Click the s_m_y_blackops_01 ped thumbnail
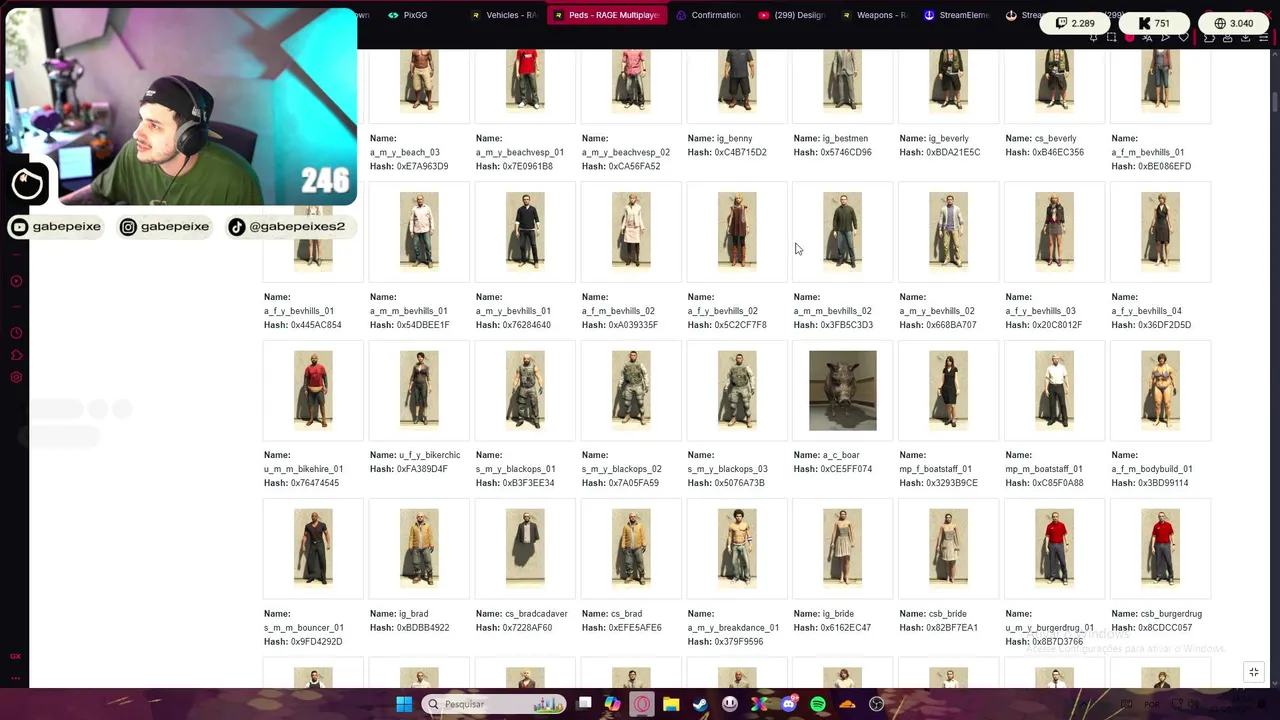1280x720 pixels. (x=525, y=390)
